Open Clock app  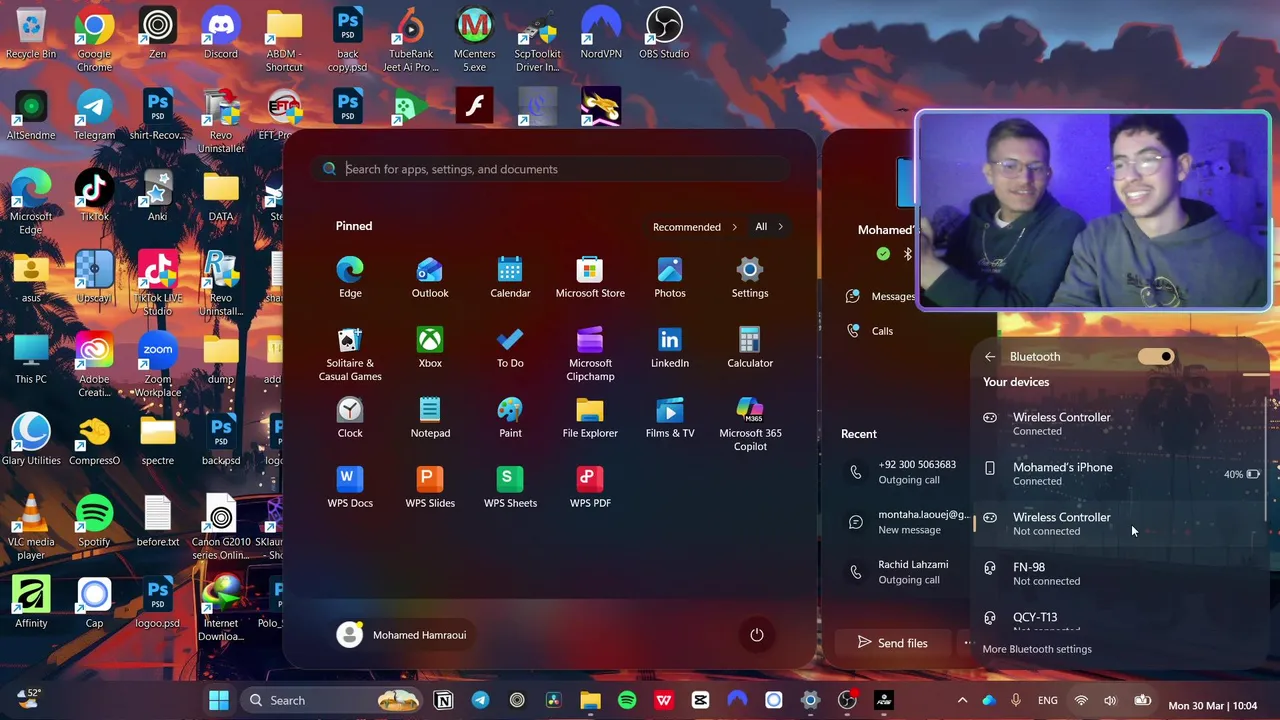[350, 418]
